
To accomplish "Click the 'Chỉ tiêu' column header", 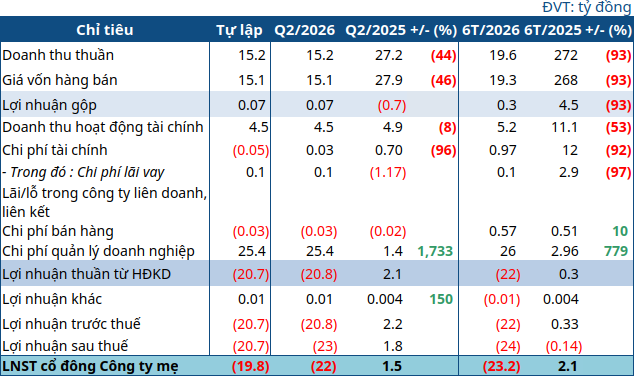I will tap(104, 30).
